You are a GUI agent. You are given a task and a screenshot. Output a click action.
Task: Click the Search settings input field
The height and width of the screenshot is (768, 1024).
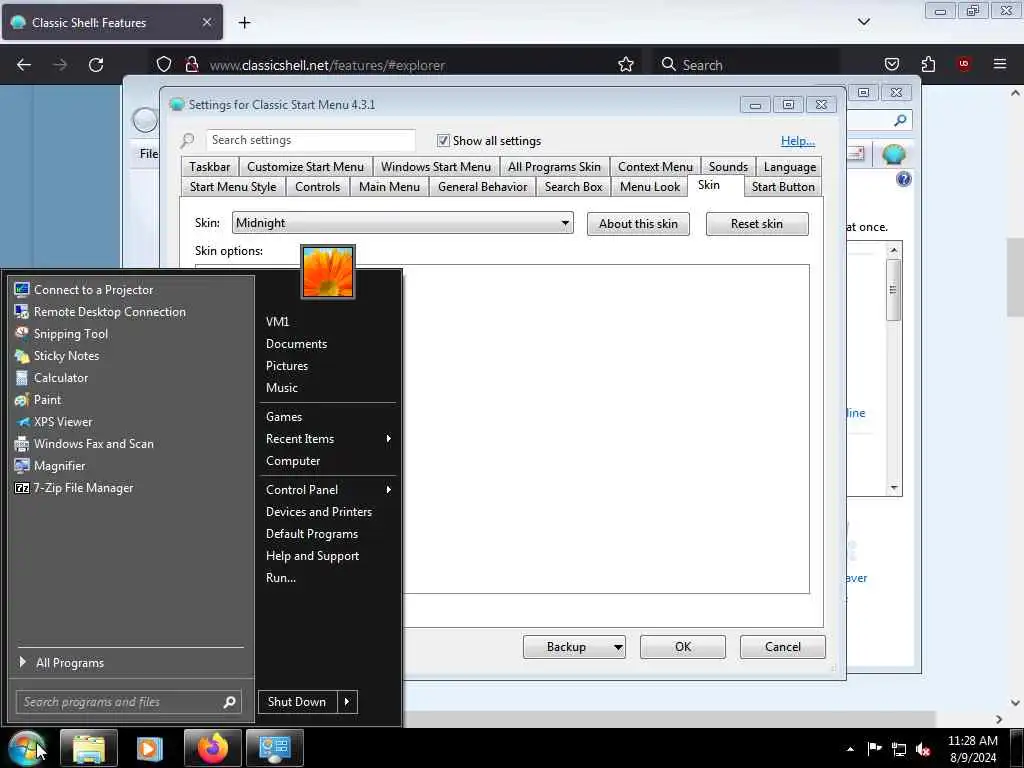311,140
